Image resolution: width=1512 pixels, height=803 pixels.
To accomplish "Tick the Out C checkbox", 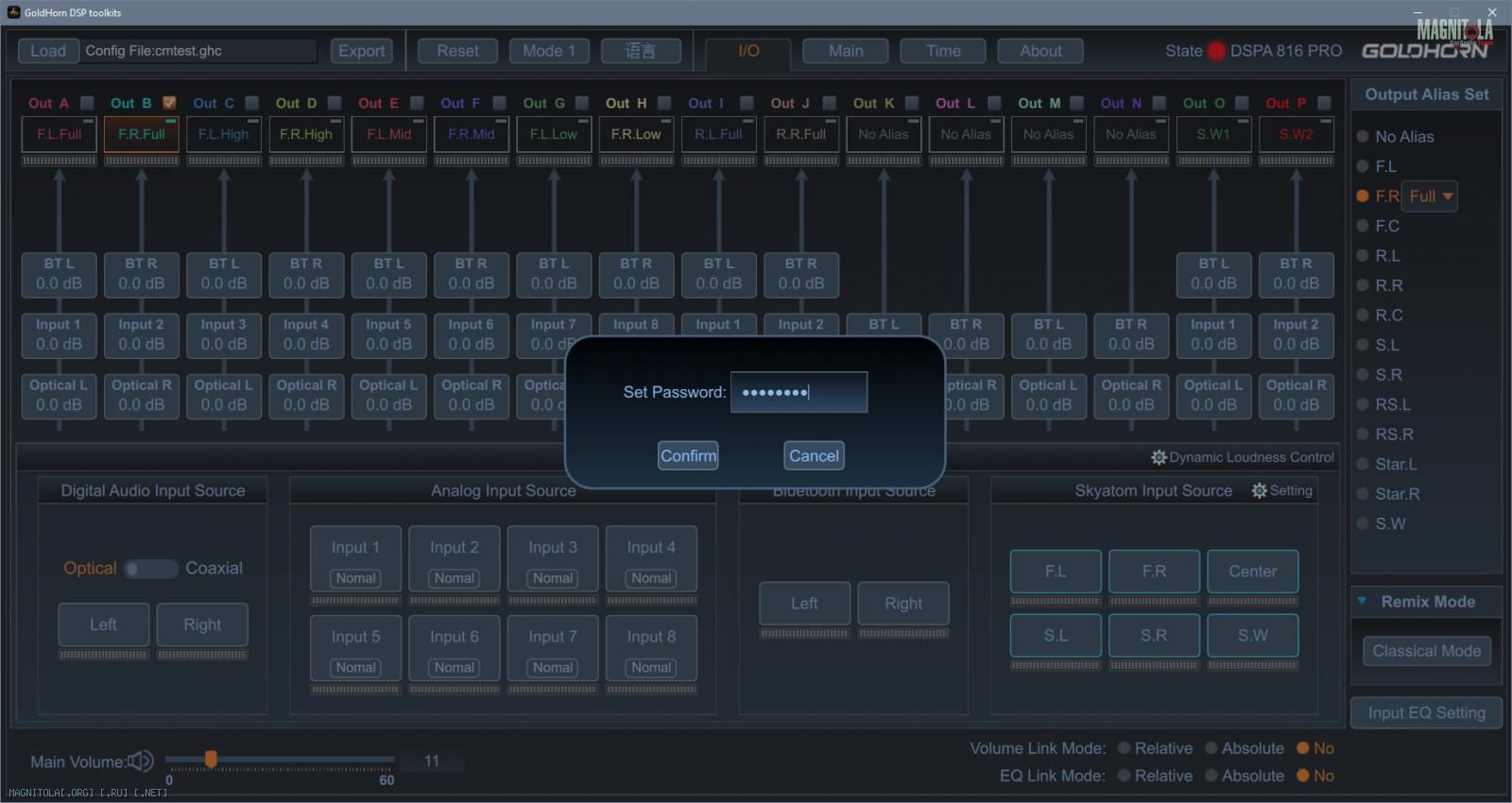I will point(252,103).
